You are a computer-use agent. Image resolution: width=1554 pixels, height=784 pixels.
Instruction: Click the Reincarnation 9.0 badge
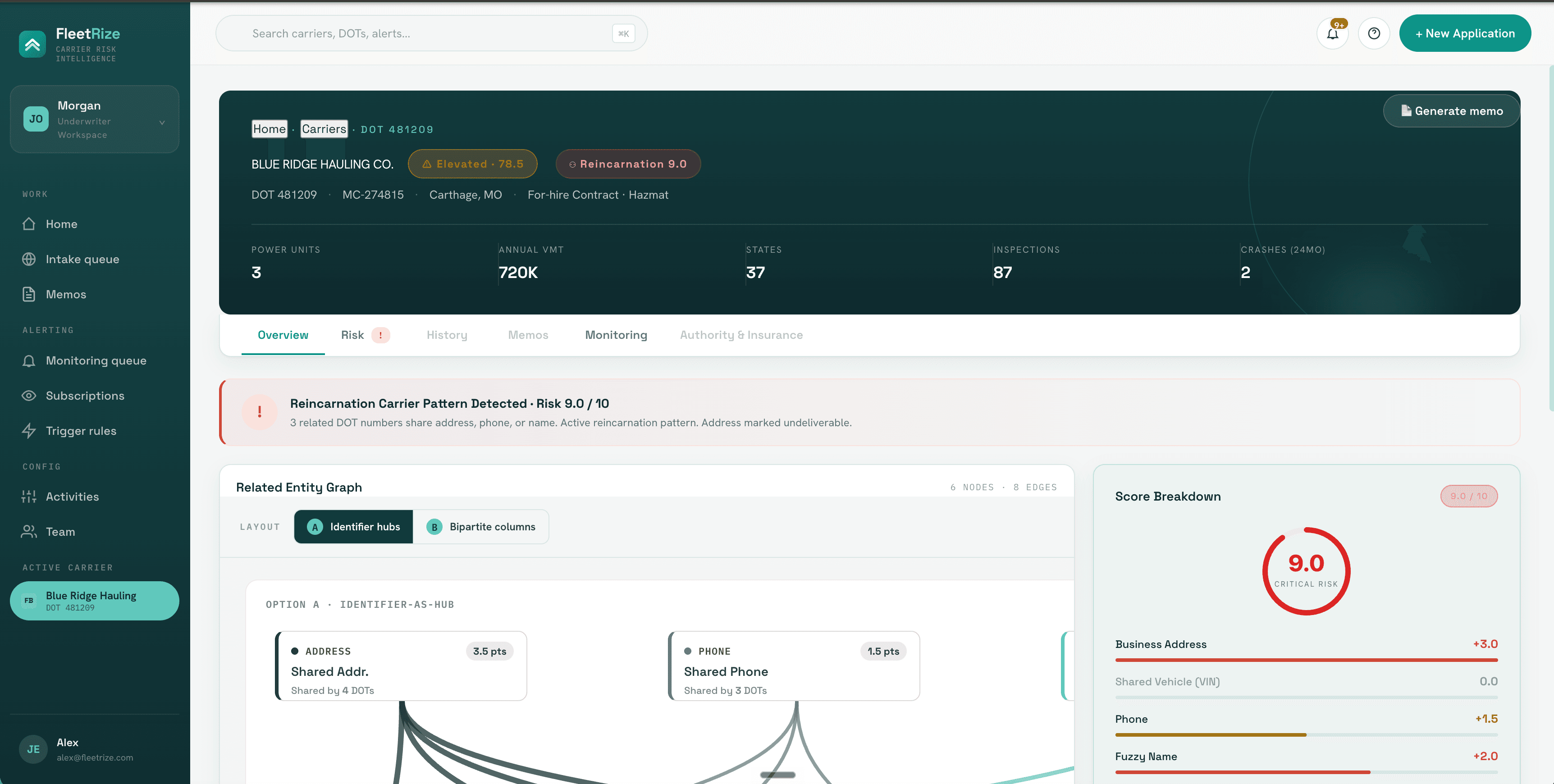click(x=628, y=164)
